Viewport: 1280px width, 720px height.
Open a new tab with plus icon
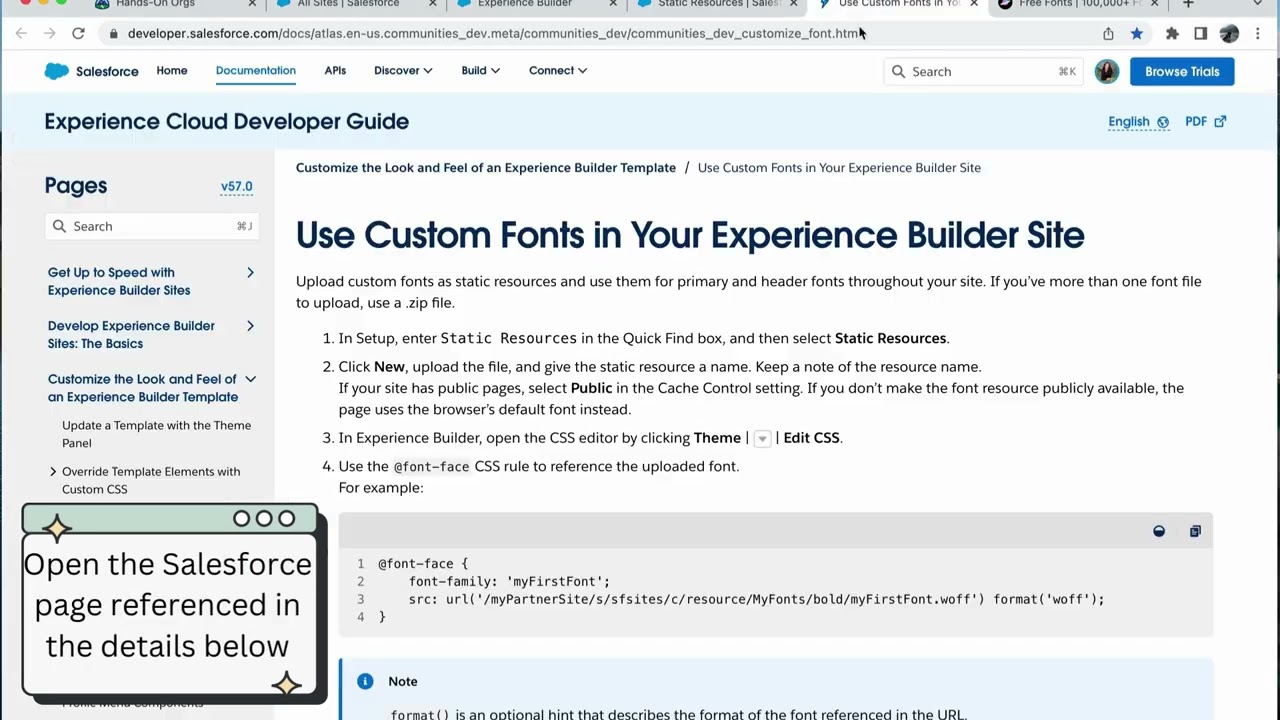click(x=1188, y=4)
